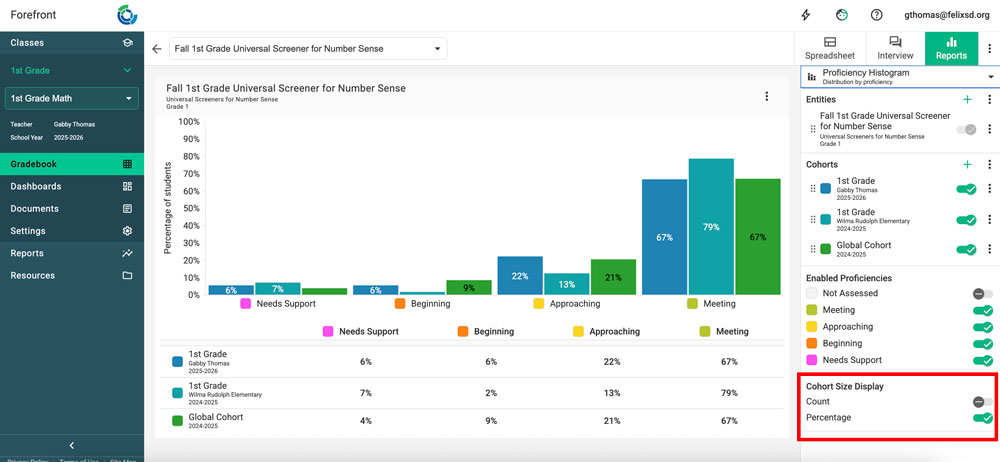Click the back arrow beside assessment selector
This screenshot has height=462, width=1000.
[x=156, y=49]
